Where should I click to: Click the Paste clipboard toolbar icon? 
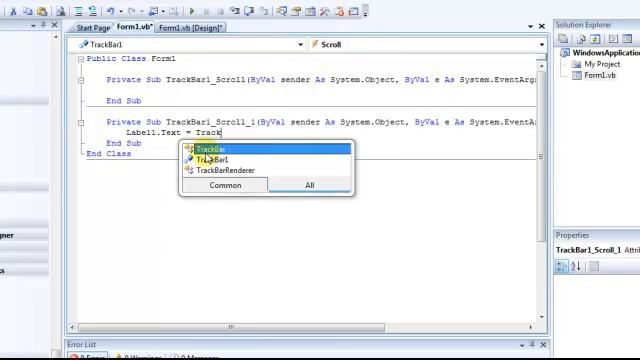[42, 11]
